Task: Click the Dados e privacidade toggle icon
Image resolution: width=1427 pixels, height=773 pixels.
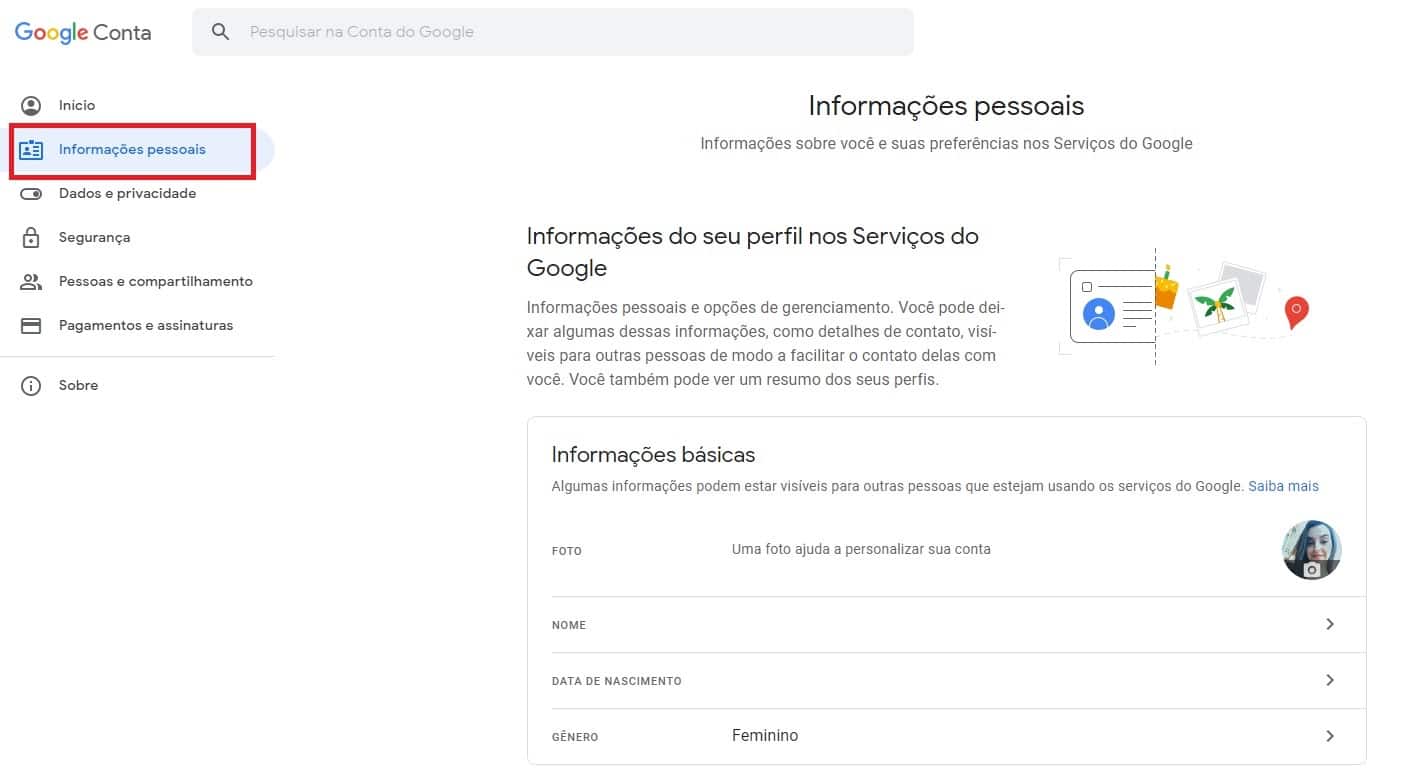Action: pos(31,193)
